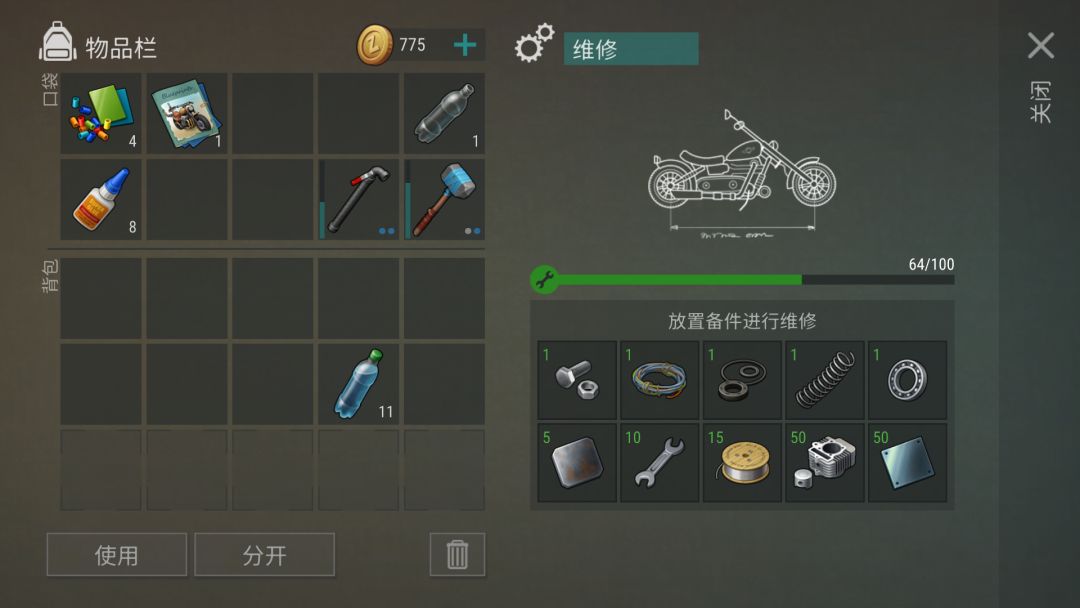Select the empty plastic bottle item

pos(444,114)
